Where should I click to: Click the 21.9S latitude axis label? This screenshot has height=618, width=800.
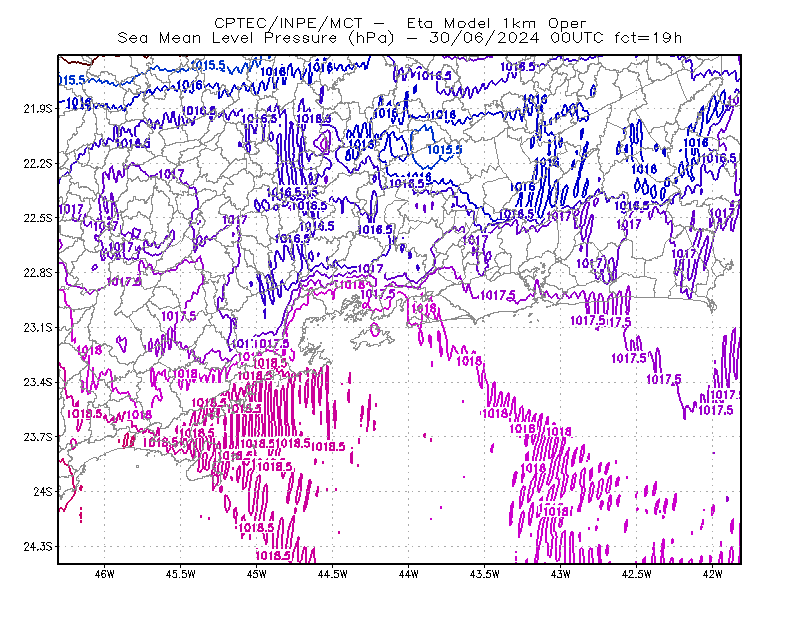pos(38,109)
